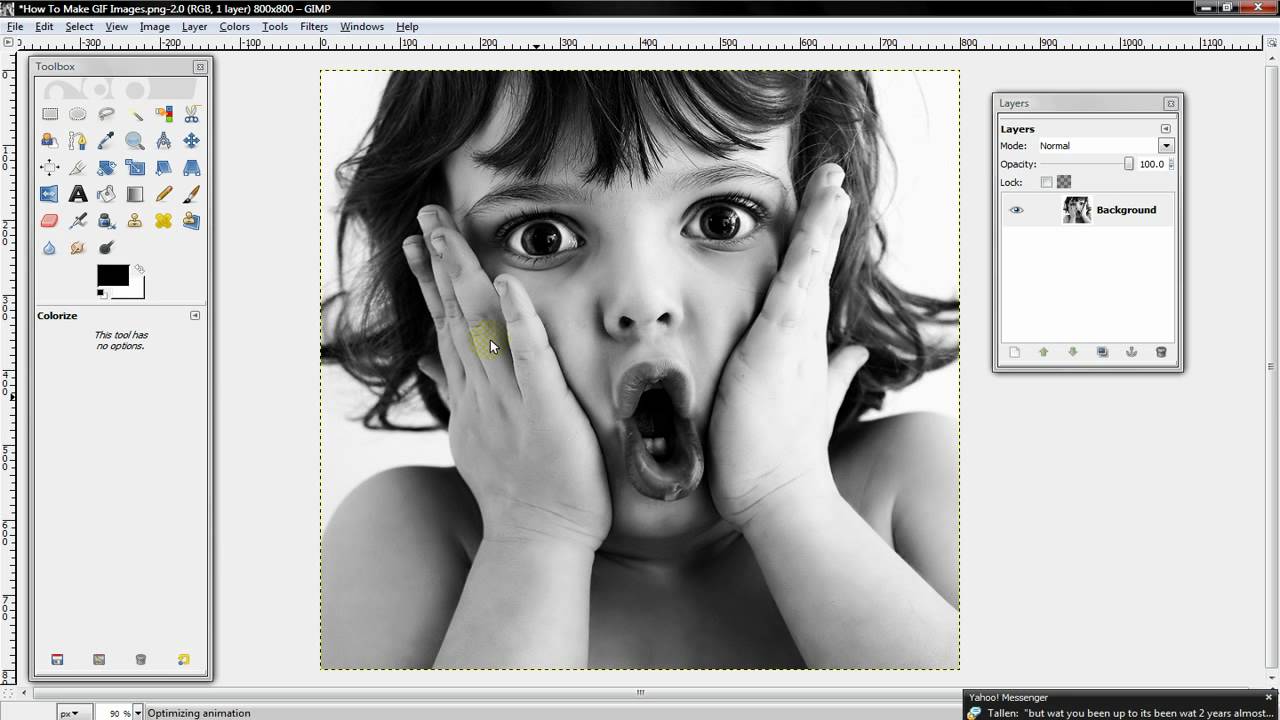Anchor the floating layer button

pyautogui.click(x=1131, y=352)
